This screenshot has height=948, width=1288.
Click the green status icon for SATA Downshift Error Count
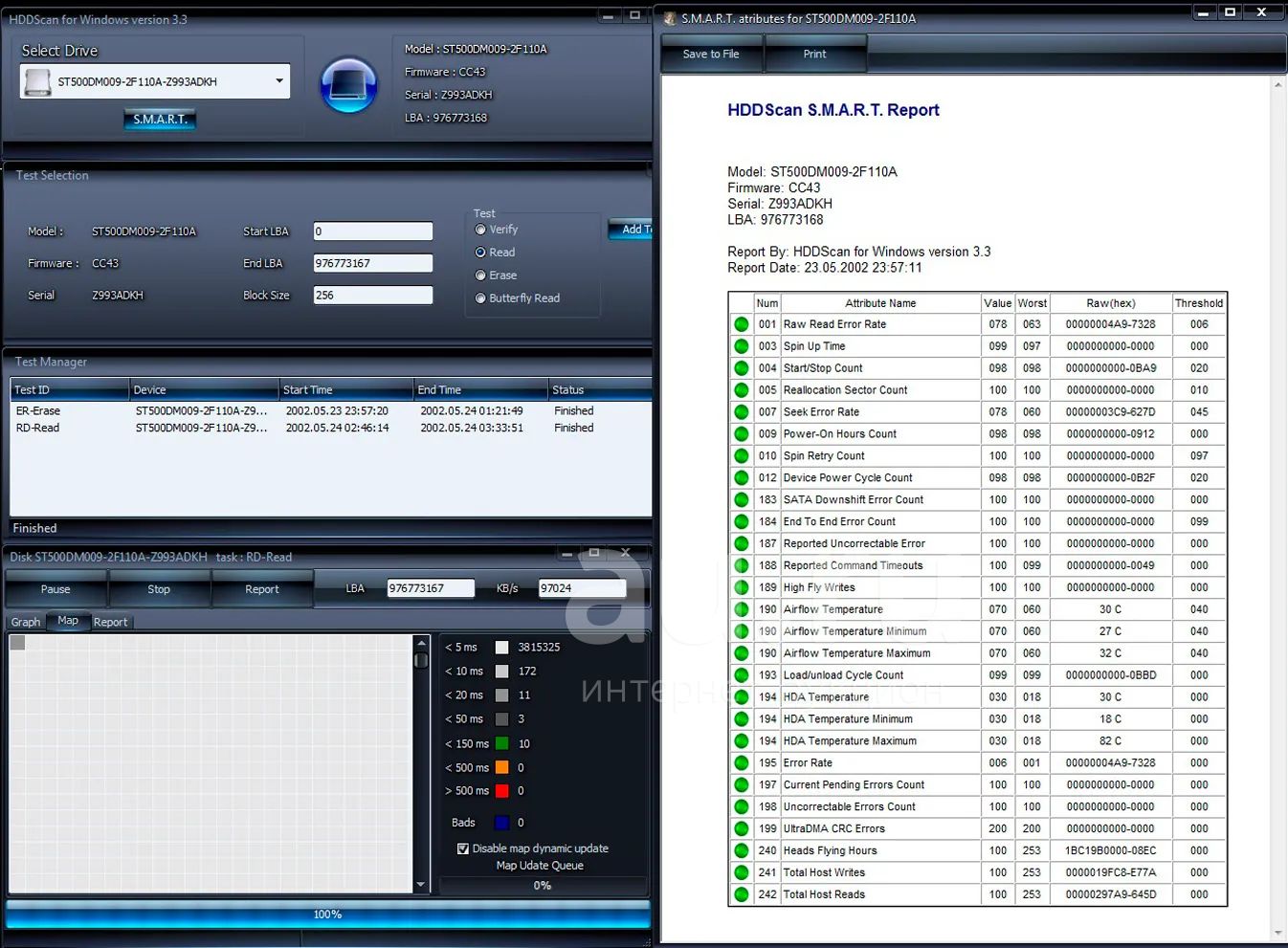click(742, 499)
